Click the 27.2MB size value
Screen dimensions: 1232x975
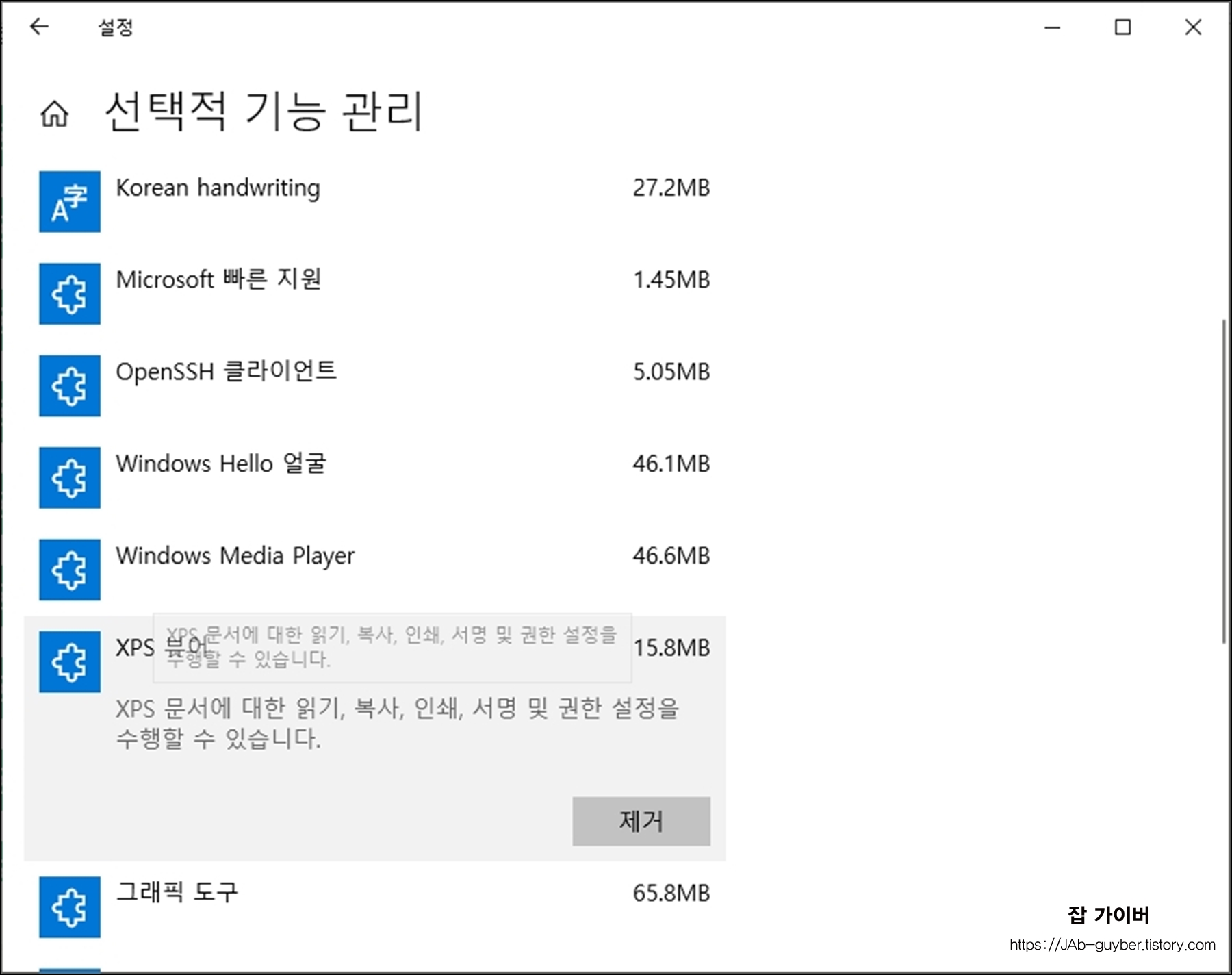tap(671, 188)
